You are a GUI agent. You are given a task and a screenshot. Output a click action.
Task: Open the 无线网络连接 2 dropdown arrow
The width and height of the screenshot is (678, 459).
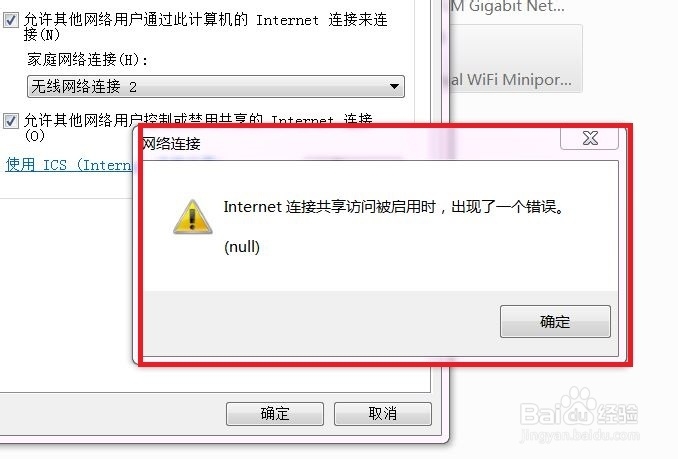click(x=394, y=86)
